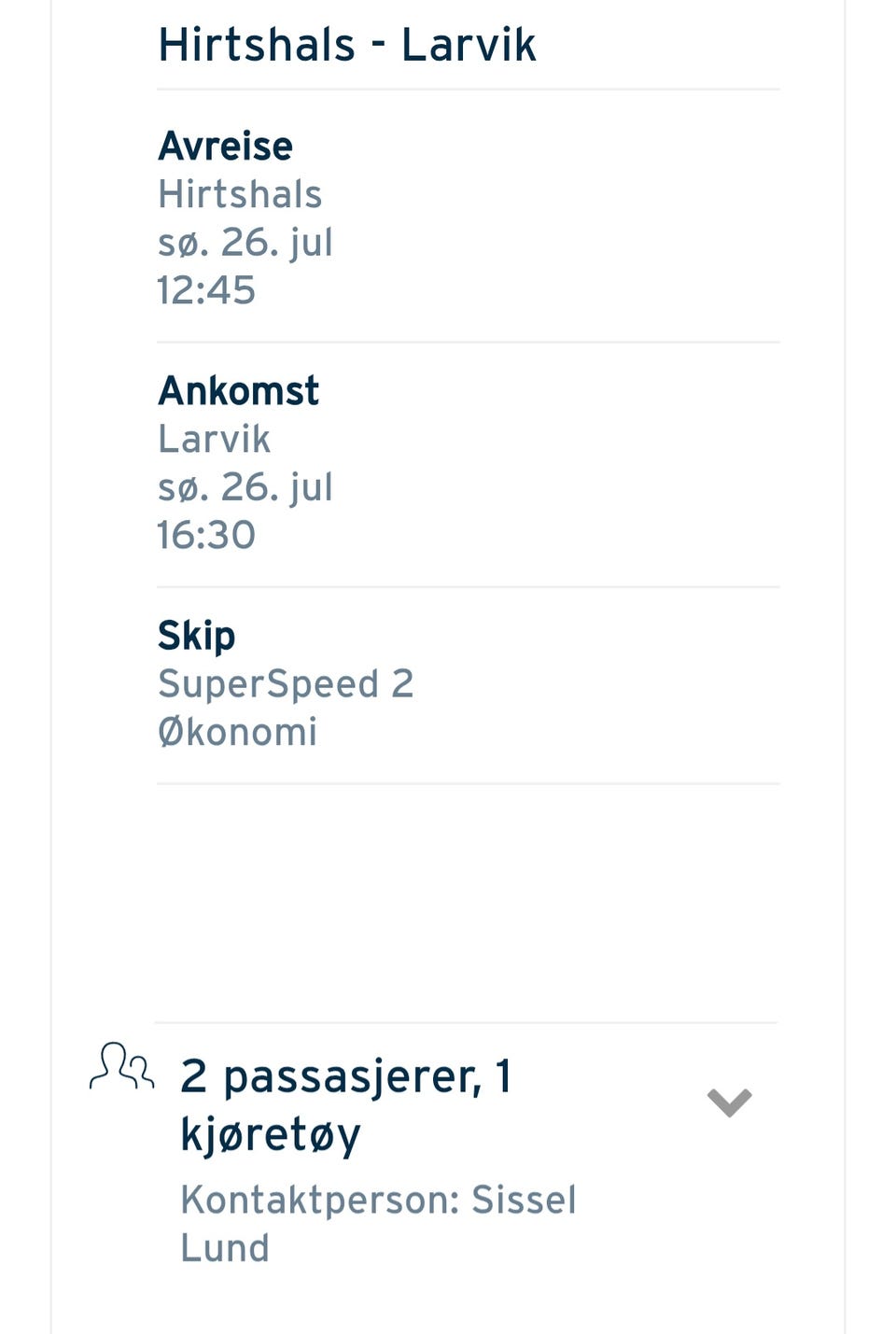The width and height of the screenshot is (896, 1334).
Task: Click the Skip heading
Action: tap(196, 637)
